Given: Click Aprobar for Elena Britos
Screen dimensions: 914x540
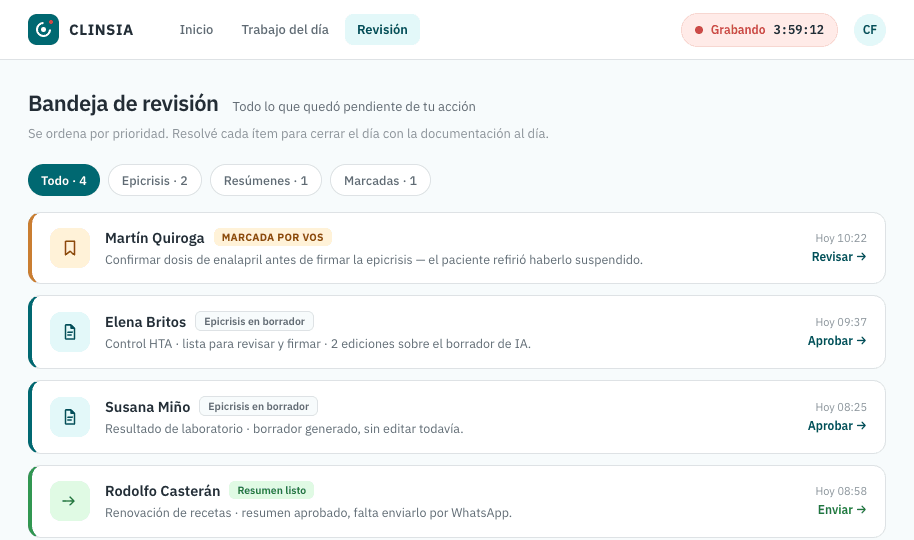Looking at the screenshot, I should pyautogui.click(x=837, y=341).
